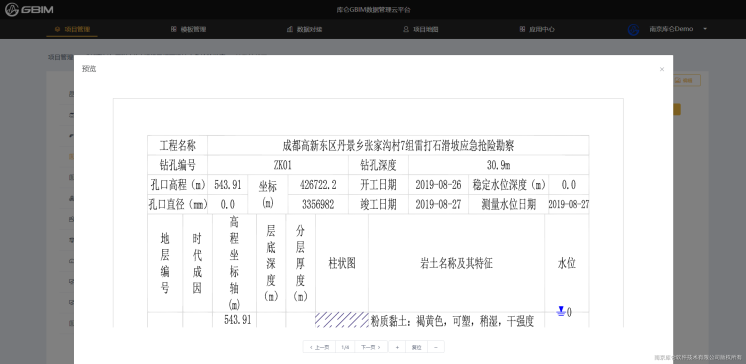Click the blue water level marker icon
This screenshot has height=364, width=746.
click(561, 312)
